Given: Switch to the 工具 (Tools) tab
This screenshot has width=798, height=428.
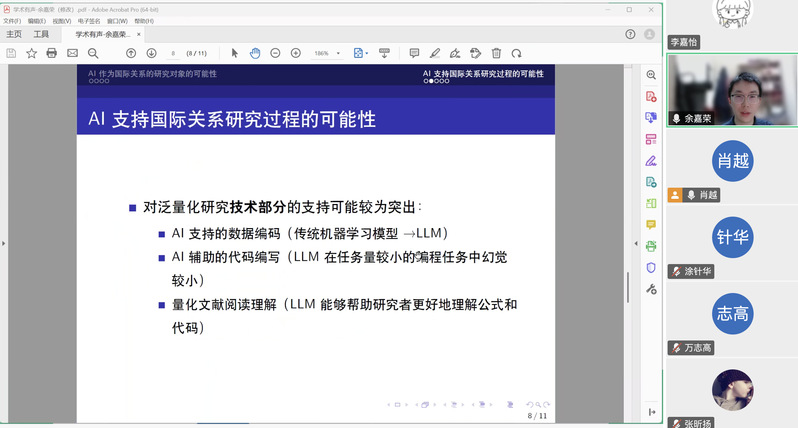Looking at the screenshot, I should pyautogui.click(x=41, y=34).
